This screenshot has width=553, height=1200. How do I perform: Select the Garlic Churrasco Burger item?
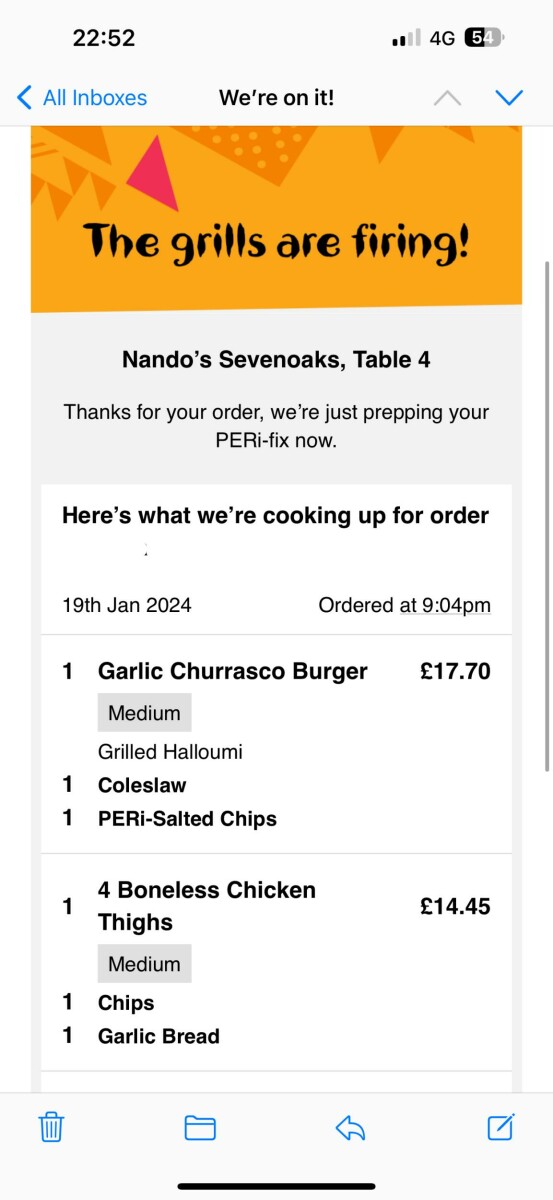tap(233, 671)
